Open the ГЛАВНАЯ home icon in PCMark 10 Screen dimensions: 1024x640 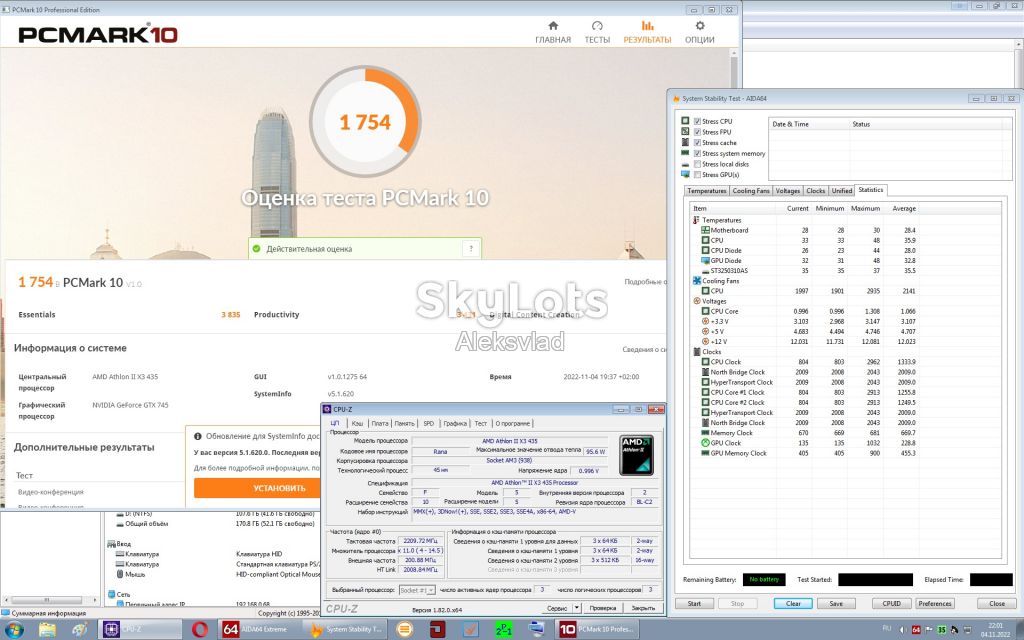pyautogui.click(x=552, y=25)
